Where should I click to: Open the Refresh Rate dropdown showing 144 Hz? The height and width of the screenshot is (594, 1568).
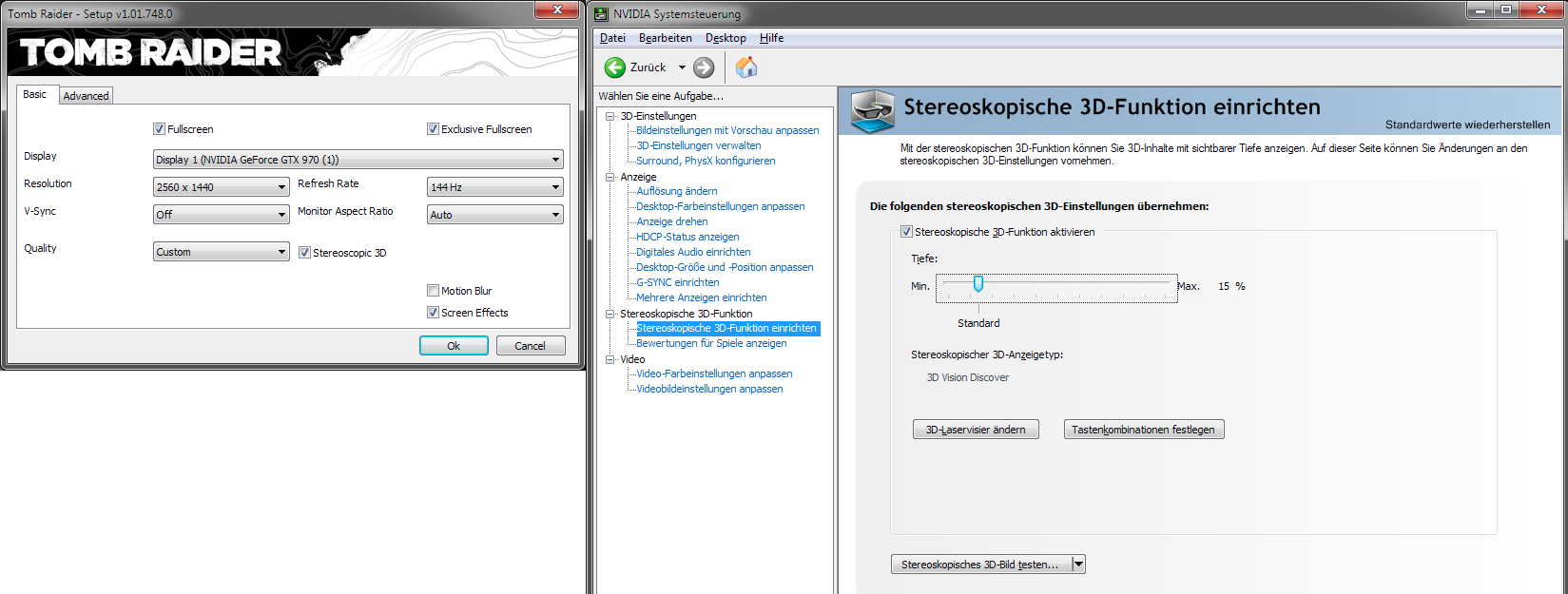point(494,187)
